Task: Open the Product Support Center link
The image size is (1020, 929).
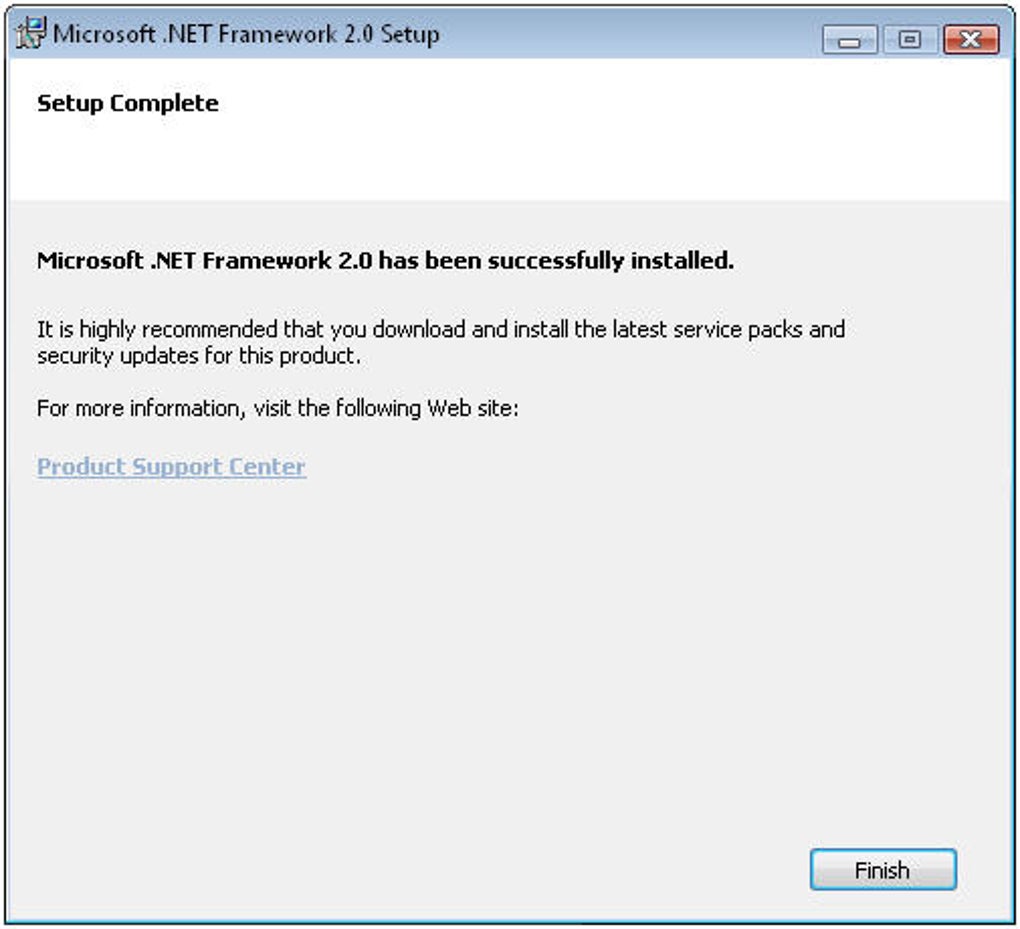Action: [171, 467]
